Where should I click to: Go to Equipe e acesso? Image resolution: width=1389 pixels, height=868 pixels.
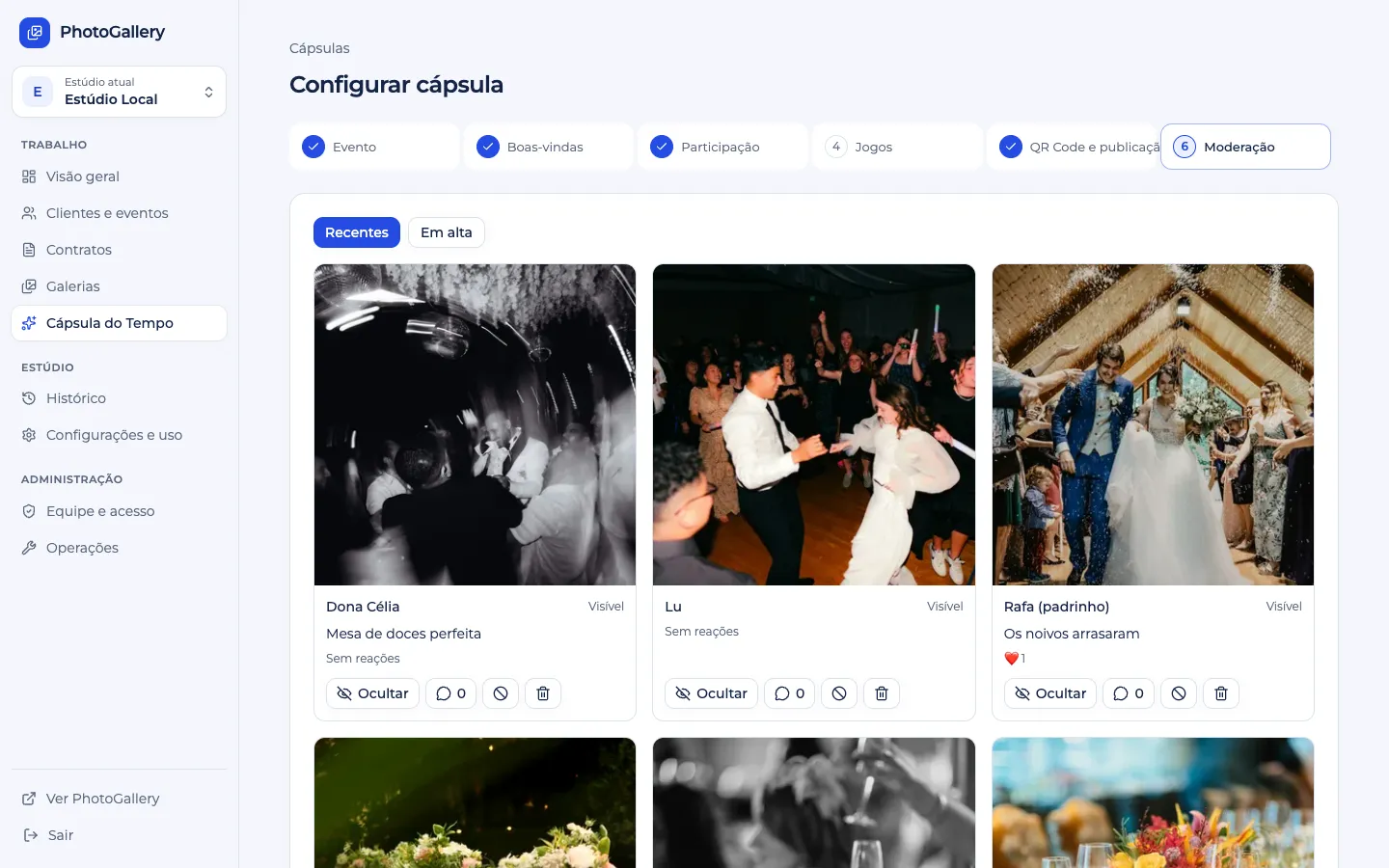pos(119,511)
